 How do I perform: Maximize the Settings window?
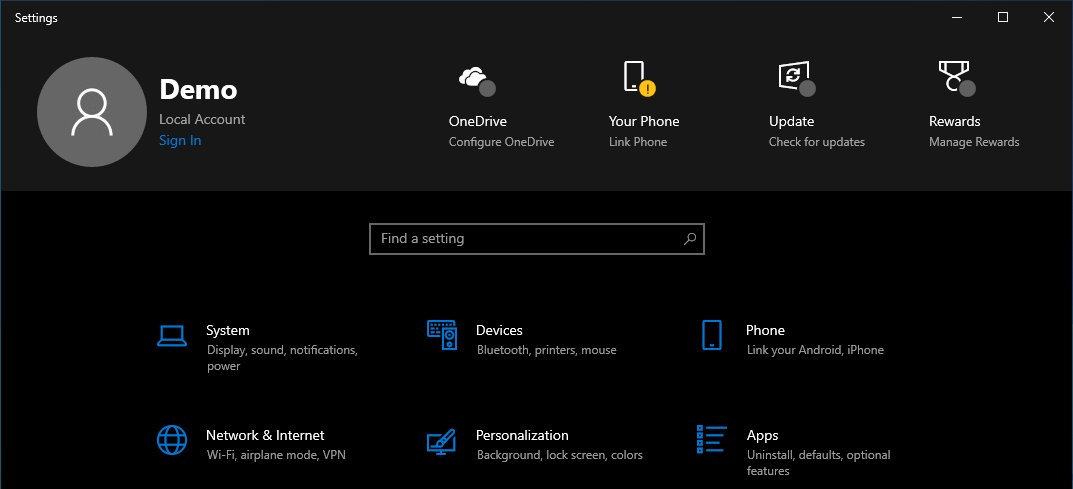(x=1003, y=18)
